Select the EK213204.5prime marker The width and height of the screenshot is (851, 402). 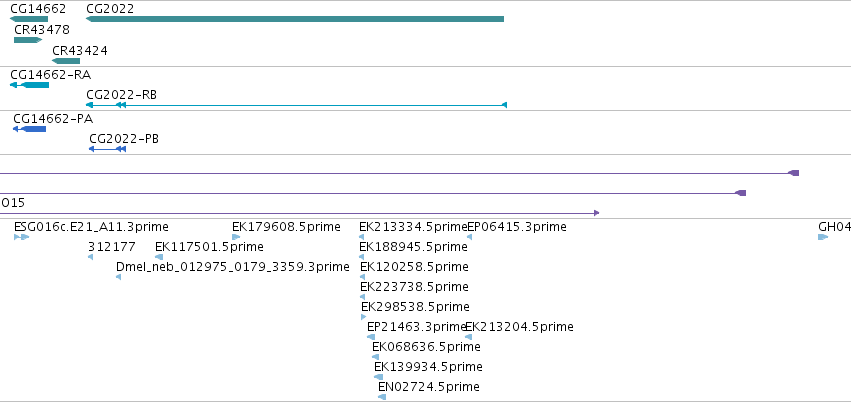pos(468,337)
